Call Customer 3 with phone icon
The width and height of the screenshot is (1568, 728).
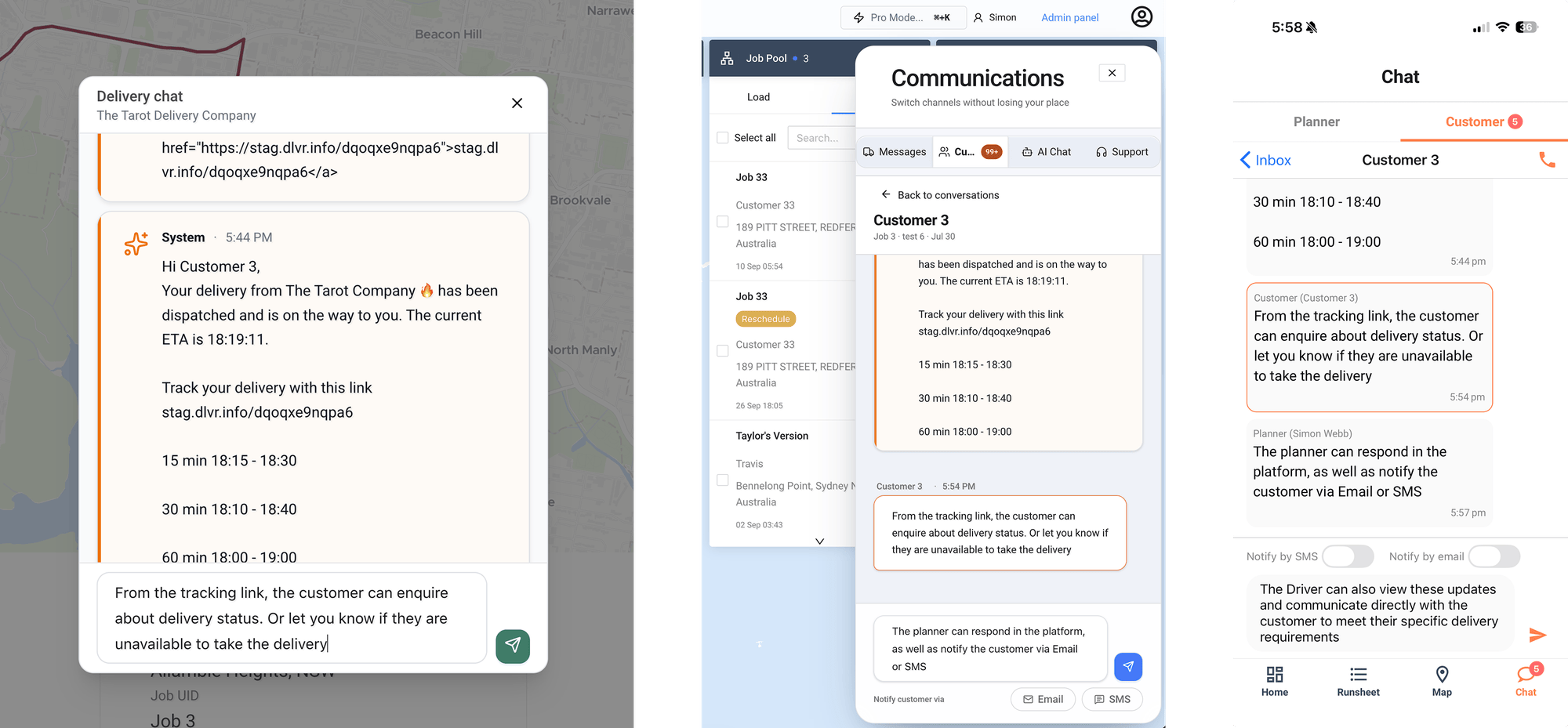[x=1547, y=160]
